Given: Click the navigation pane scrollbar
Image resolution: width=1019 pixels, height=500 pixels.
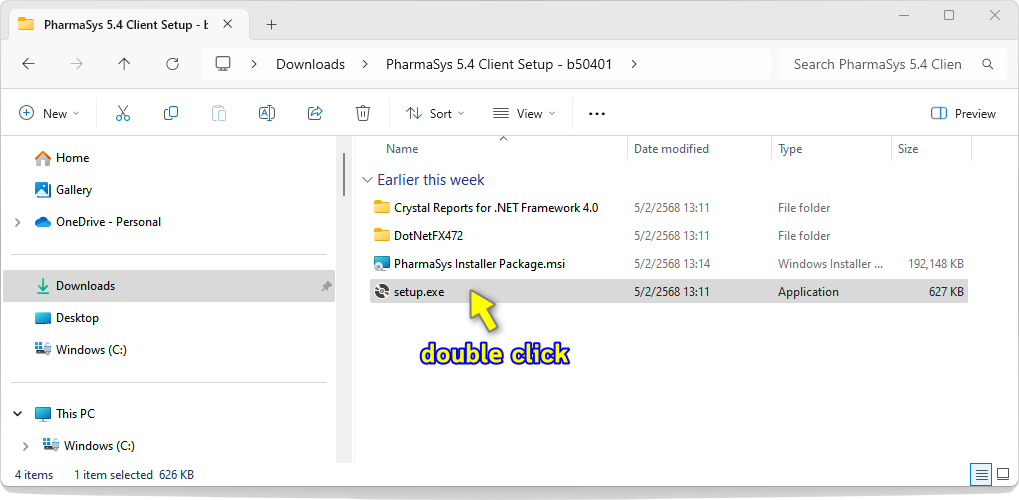Looking at the screenshot, I should tap(344, 175).
